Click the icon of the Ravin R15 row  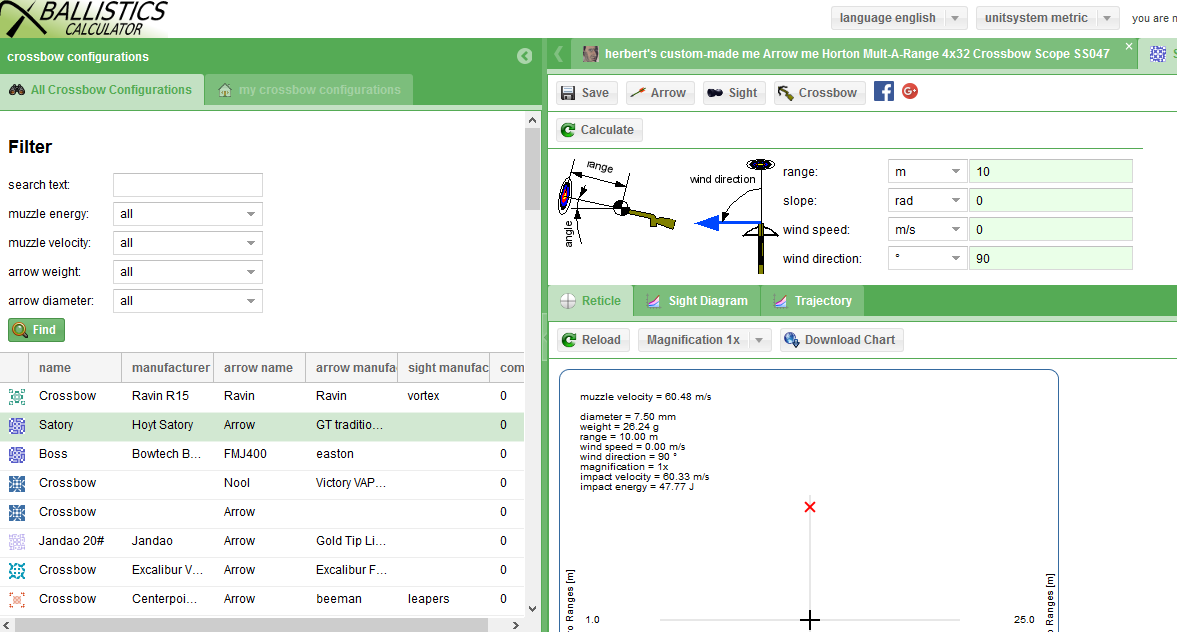[17, 396]
